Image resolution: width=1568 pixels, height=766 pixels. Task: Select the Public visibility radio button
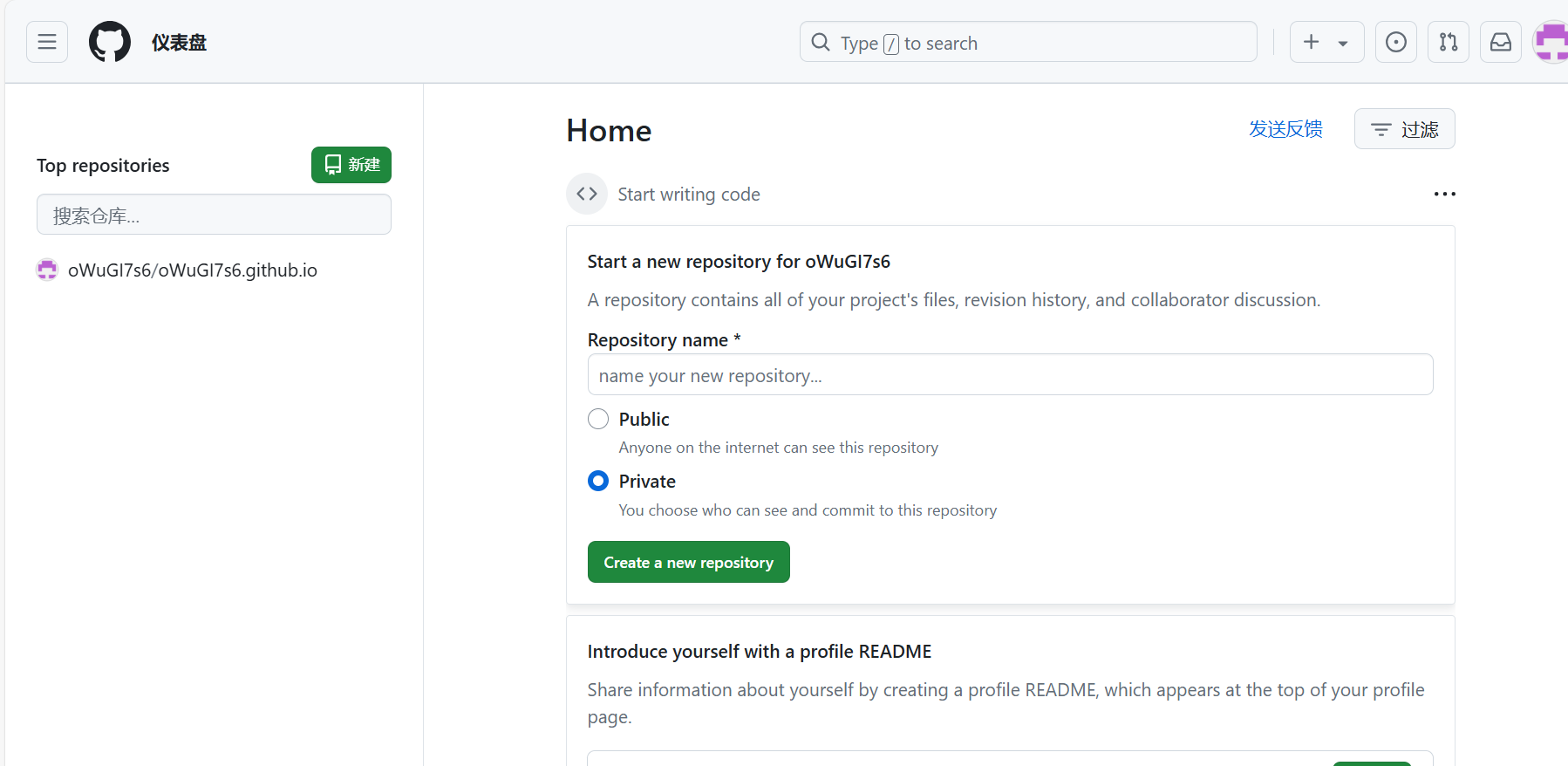pos(598,419)
